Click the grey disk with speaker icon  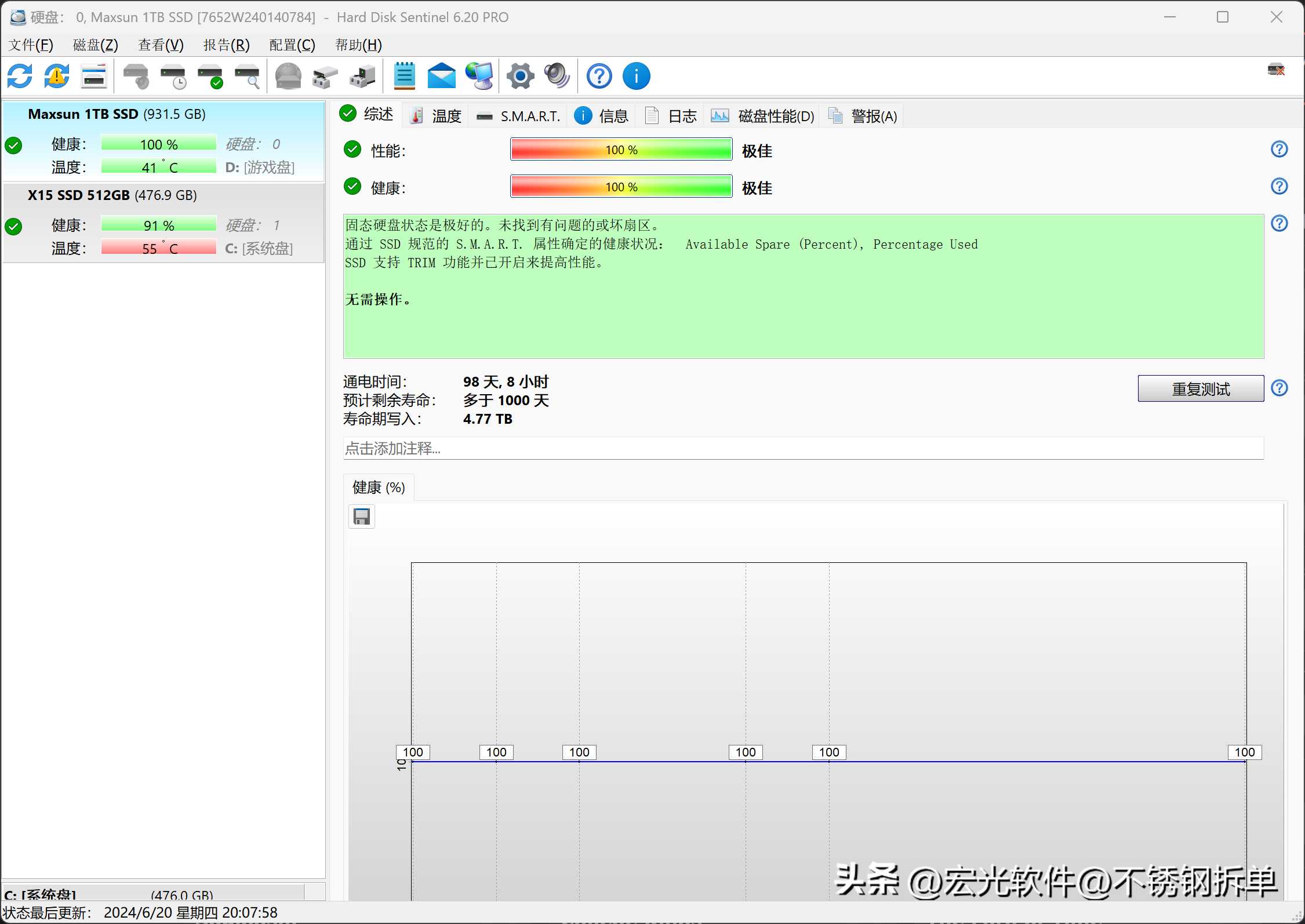pyautogui.click(x=137, y=76)
